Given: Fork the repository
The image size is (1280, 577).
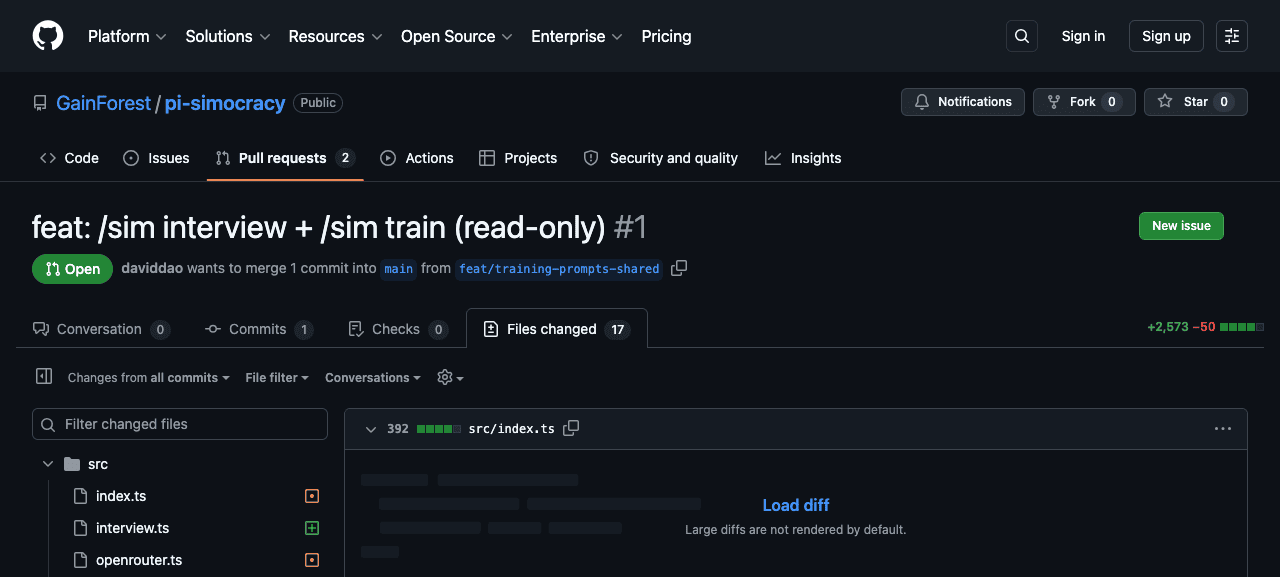Looking at the screenshot, I should click(1084, 102).
